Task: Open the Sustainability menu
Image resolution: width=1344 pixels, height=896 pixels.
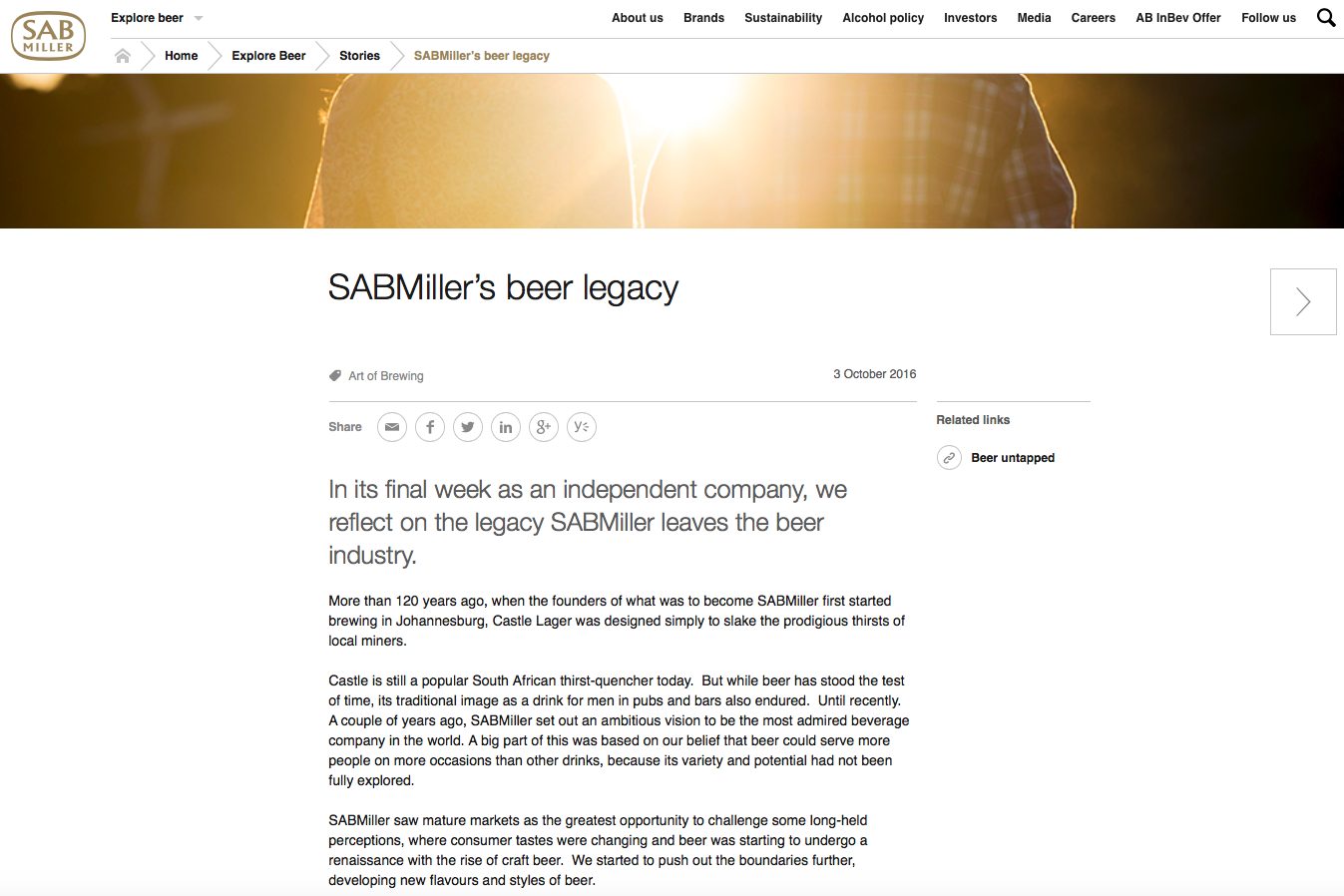Action: tap(783, 18)
